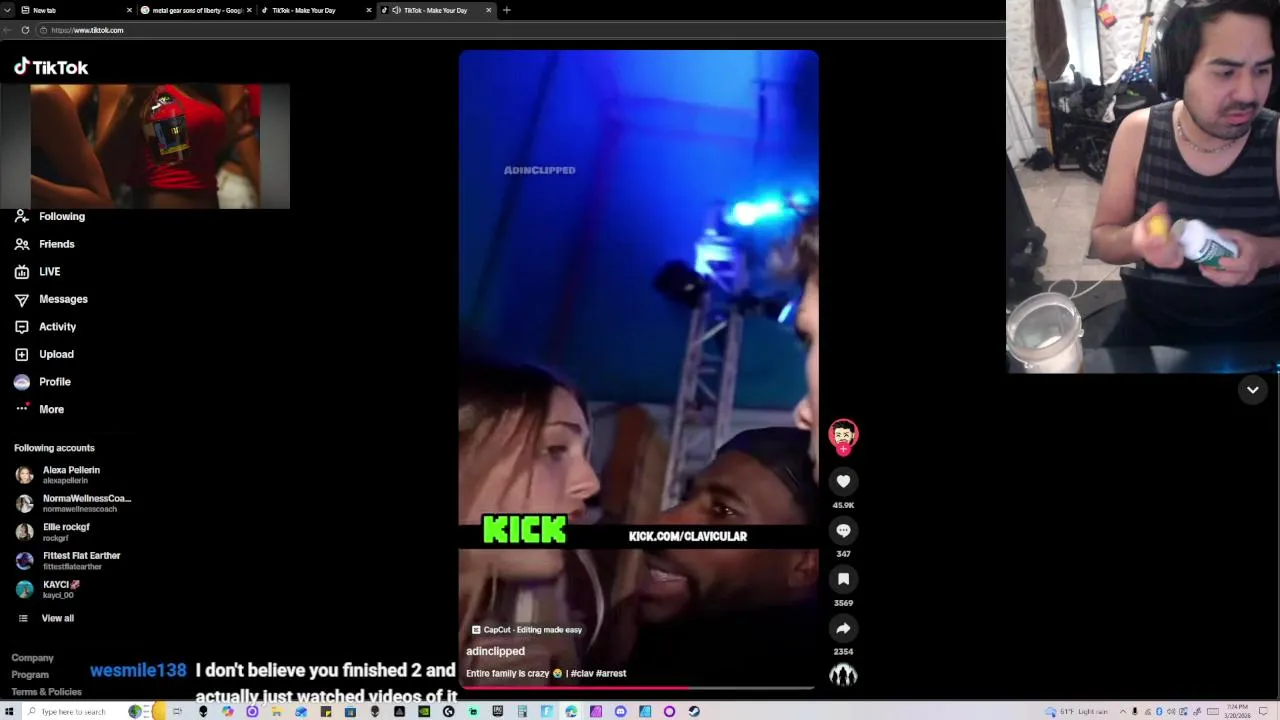Open the Windows Start menu
Screen dimensions: 1280x720
9,711
